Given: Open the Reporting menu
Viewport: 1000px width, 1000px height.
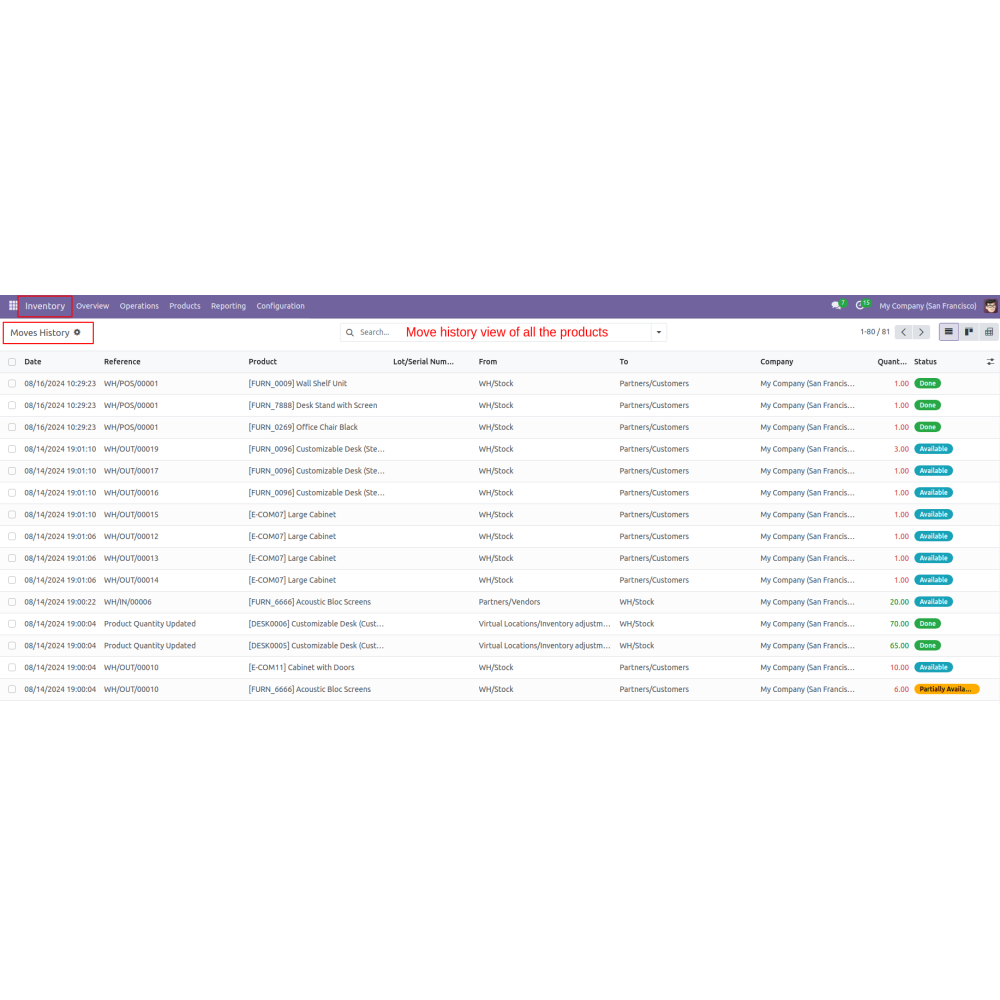Looking at the screenshot, I should click(228, 306).
